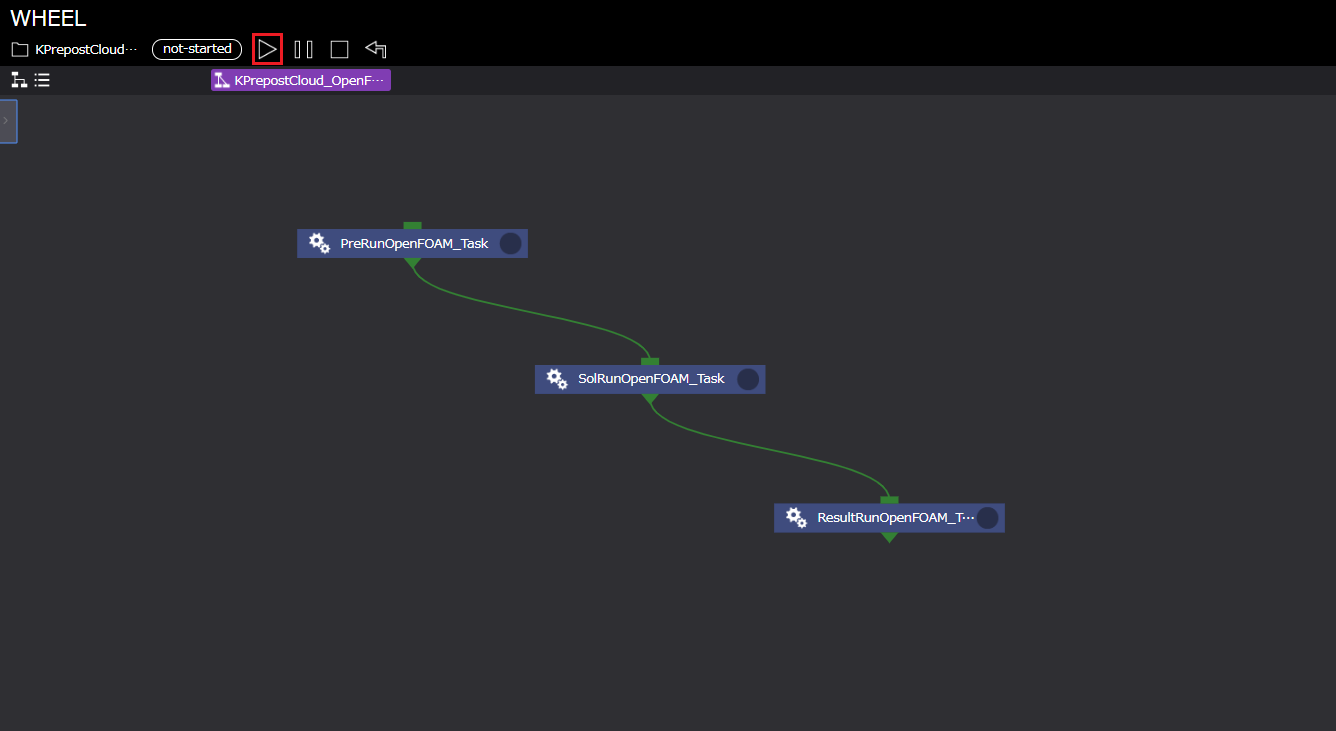The image size is (1336, 731).
Task: Click the clean/revert project arrow icon
Action: (x=376, y=49)
